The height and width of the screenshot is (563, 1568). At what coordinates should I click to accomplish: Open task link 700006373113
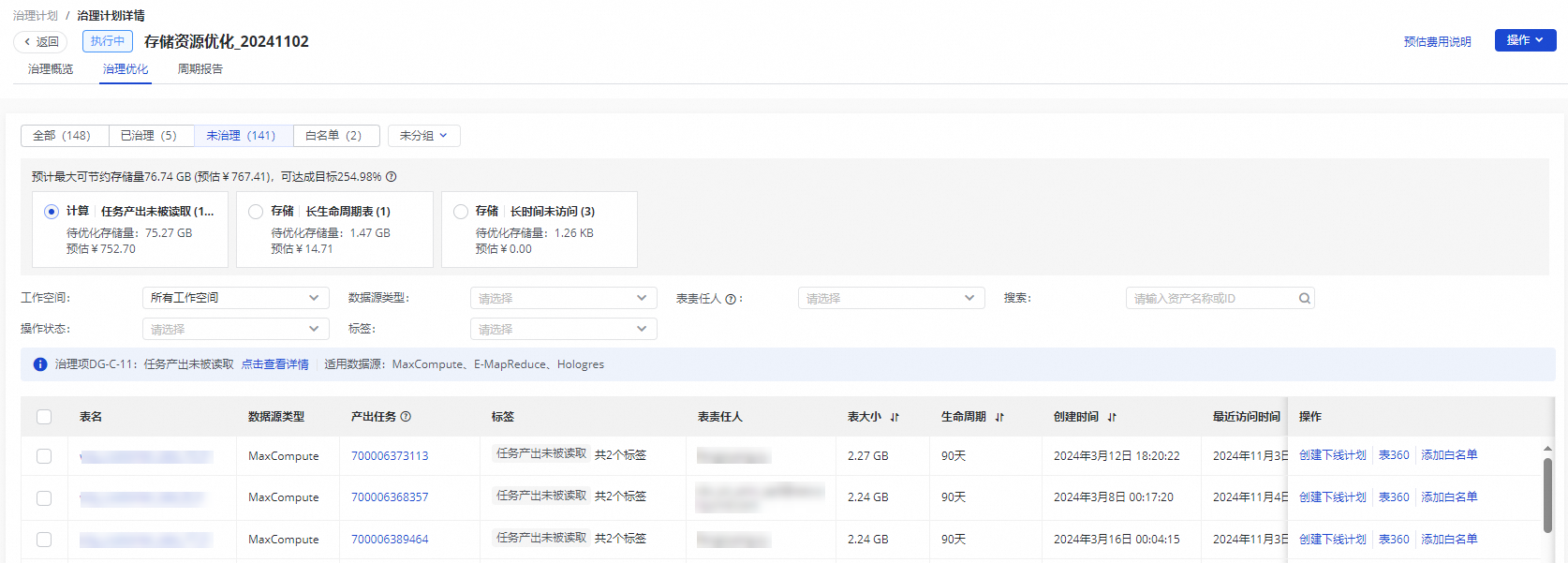click(x=390, y=456)
